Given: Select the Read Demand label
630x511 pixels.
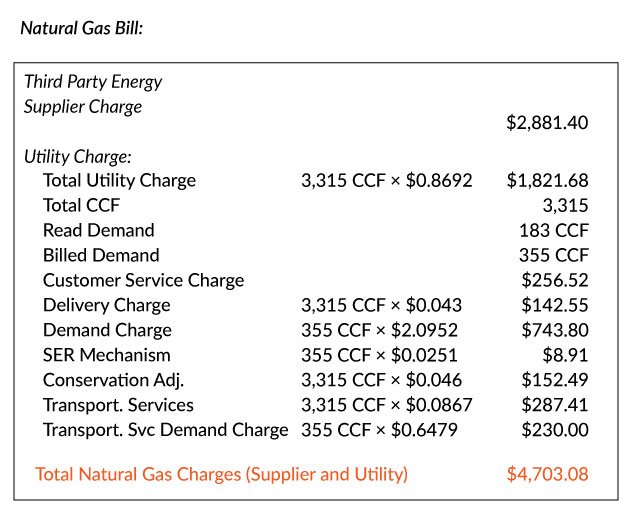Looking at the screenshot, I should coord(98,230).
